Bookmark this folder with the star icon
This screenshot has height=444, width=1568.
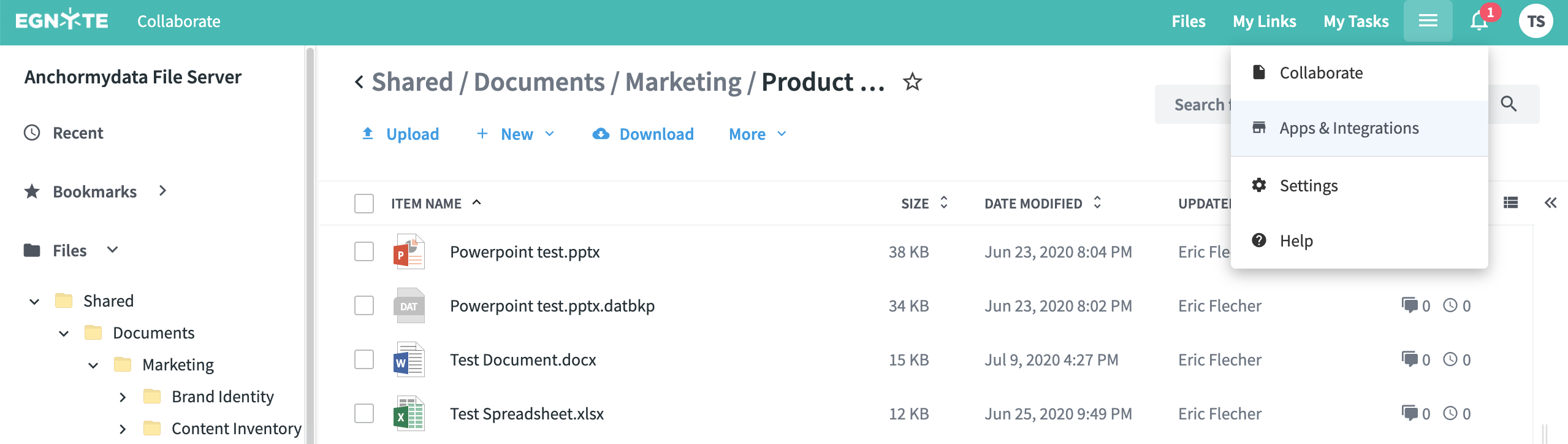point(912,82)
